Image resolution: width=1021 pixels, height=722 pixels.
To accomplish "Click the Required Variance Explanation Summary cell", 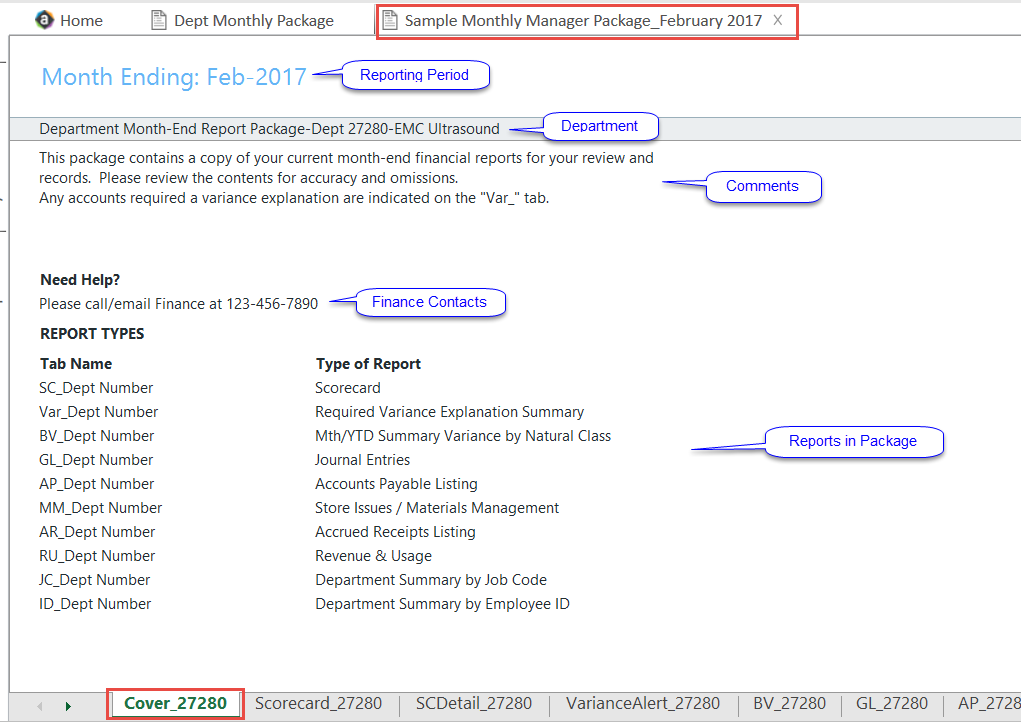I will (x=449, y=412).
